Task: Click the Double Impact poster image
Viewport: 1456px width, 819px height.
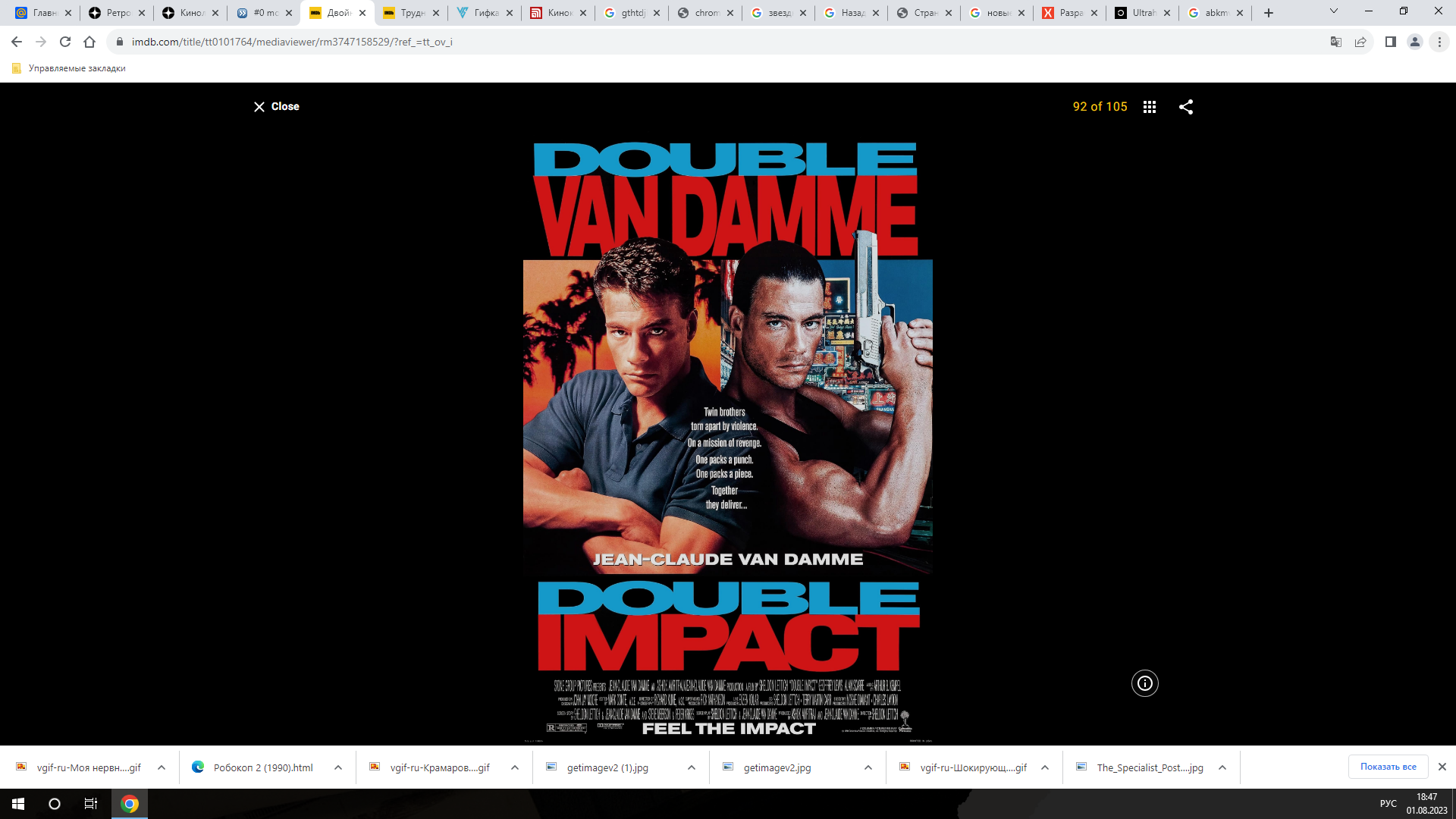Action: coord(728,440)
